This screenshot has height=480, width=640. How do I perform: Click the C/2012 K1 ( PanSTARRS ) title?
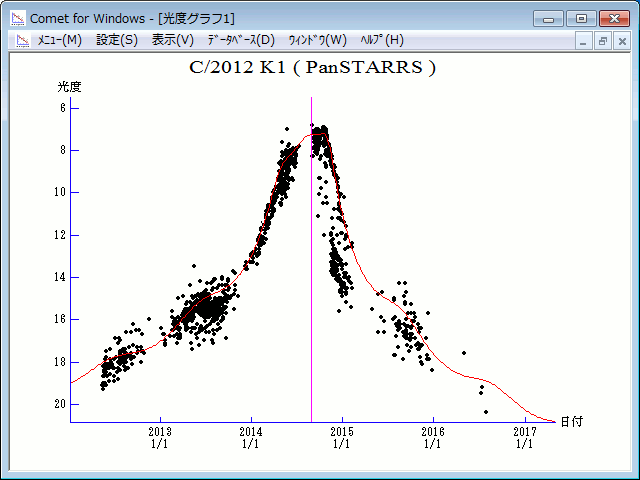point(313,67)
